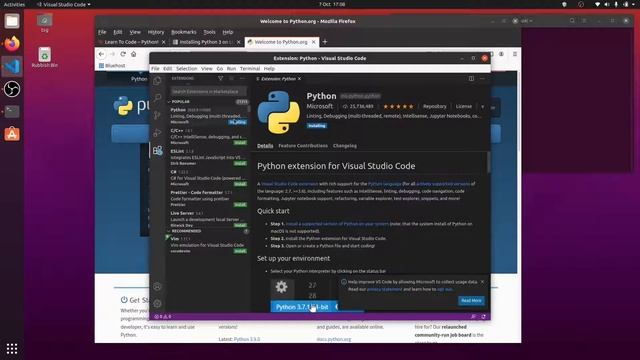Open the Firefox hamburger menu
The height and width of the screenshot is (360, 640).
[x=515, y=54]
